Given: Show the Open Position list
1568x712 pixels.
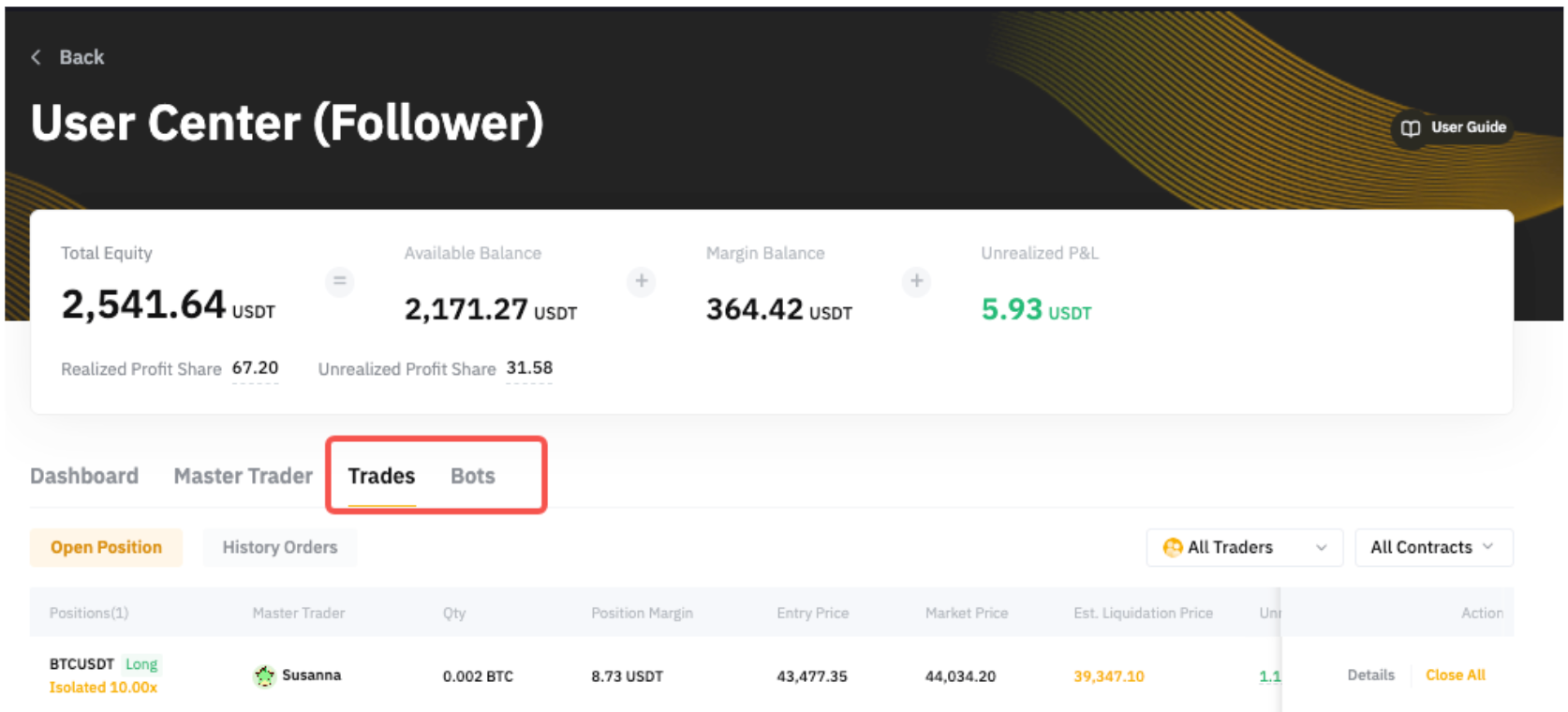Looking at the screenshot, I should click(x=106, y=547).
